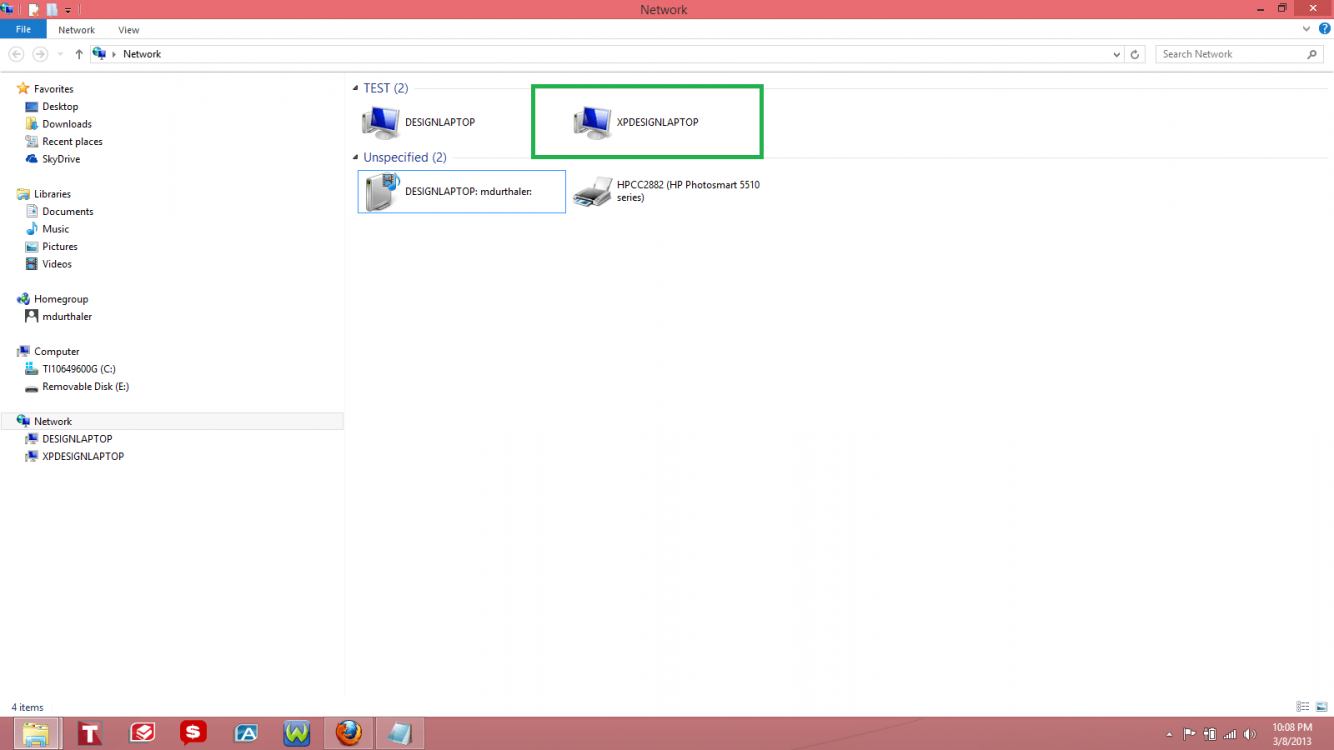Viewport: 1334px width, 750px height.
Task: Select DESIGNLAPTOP: mdurthaler media device icon
Action: (381, 191)
